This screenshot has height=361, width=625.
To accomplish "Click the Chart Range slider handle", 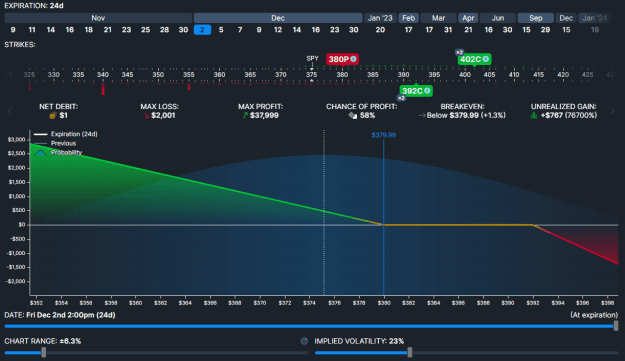I will pyautogui.click(x=44, y=352).
